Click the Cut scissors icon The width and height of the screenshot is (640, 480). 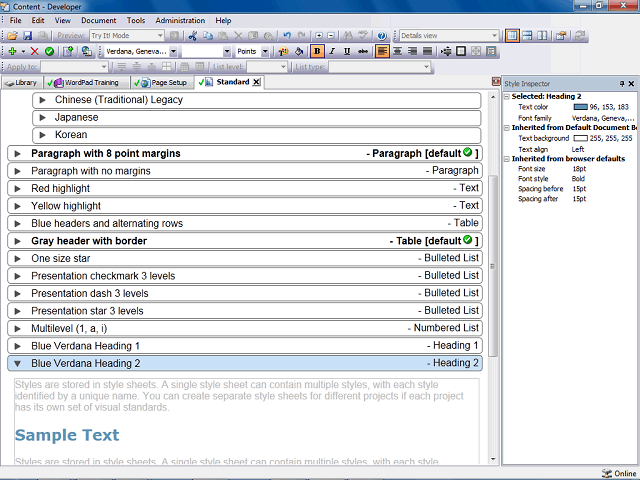click(193, 36)
